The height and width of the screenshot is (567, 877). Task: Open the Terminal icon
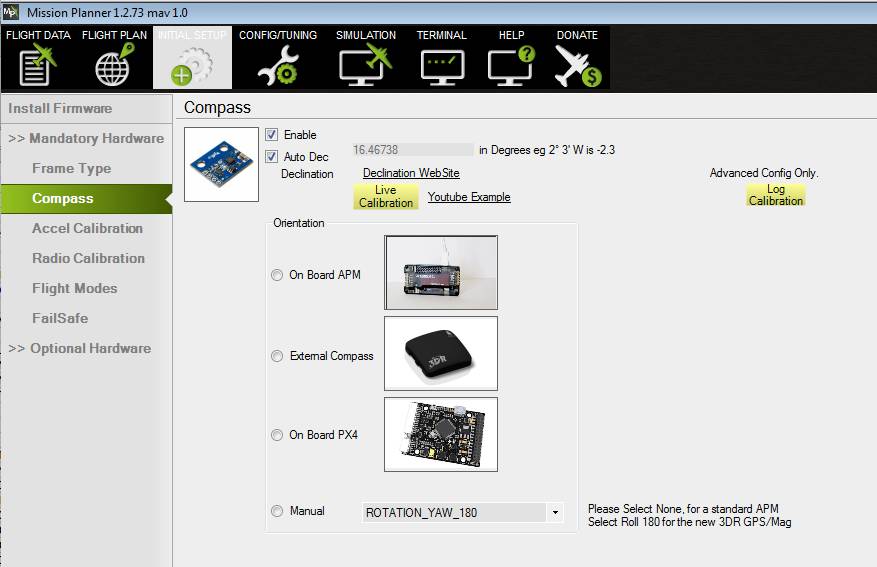click(441, 65)
